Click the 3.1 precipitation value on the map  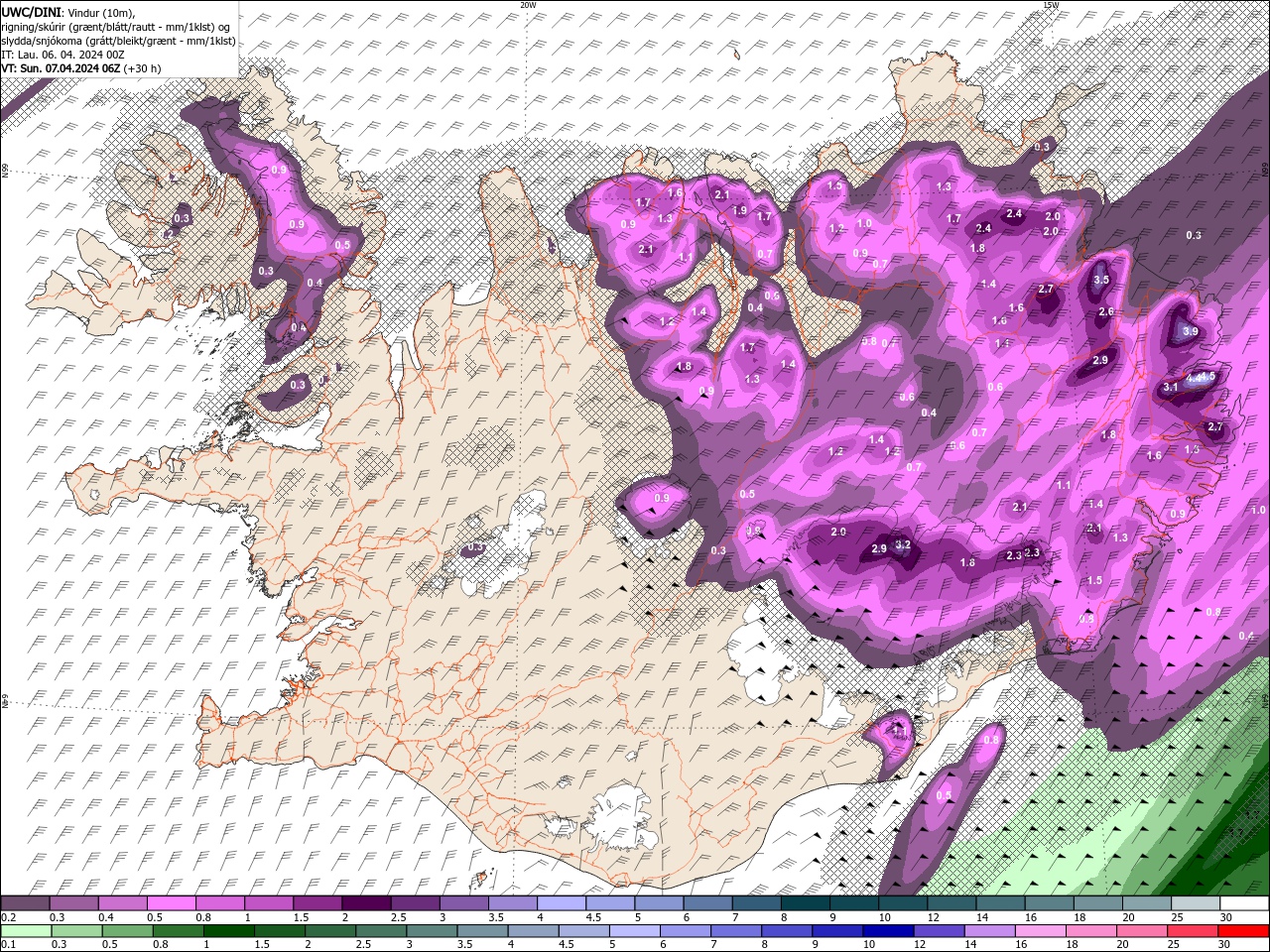tap(1170, 387)
